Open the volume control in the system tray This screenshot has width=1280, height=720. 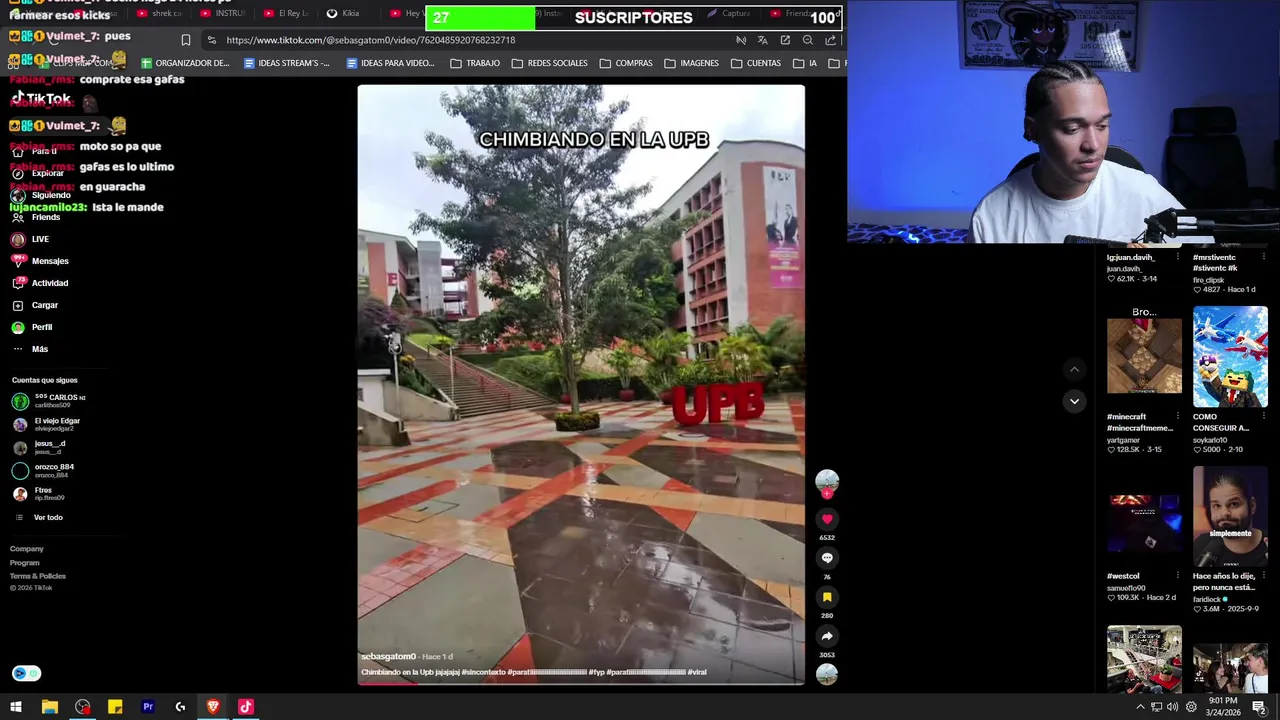(1173, 707)
